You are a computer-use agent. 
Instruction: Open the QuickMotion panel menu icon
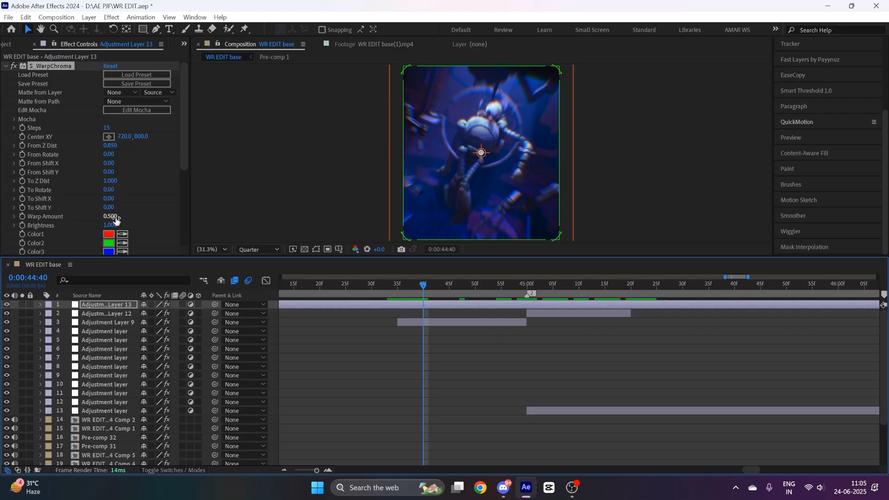click(x=874, y=122)
